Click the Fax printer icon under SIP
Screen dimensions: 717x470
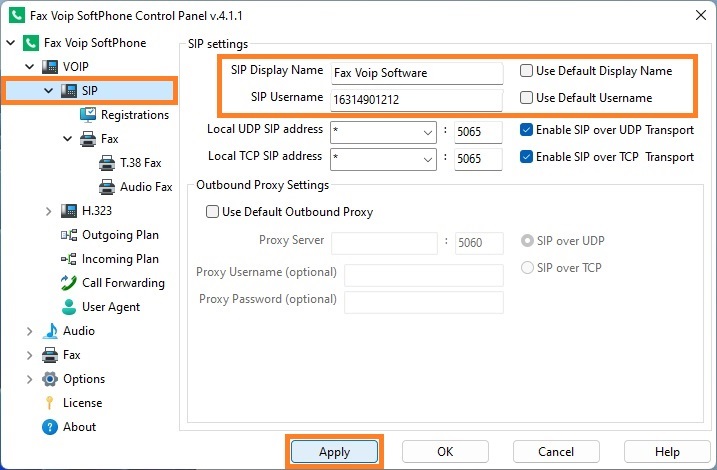point(88,139)
